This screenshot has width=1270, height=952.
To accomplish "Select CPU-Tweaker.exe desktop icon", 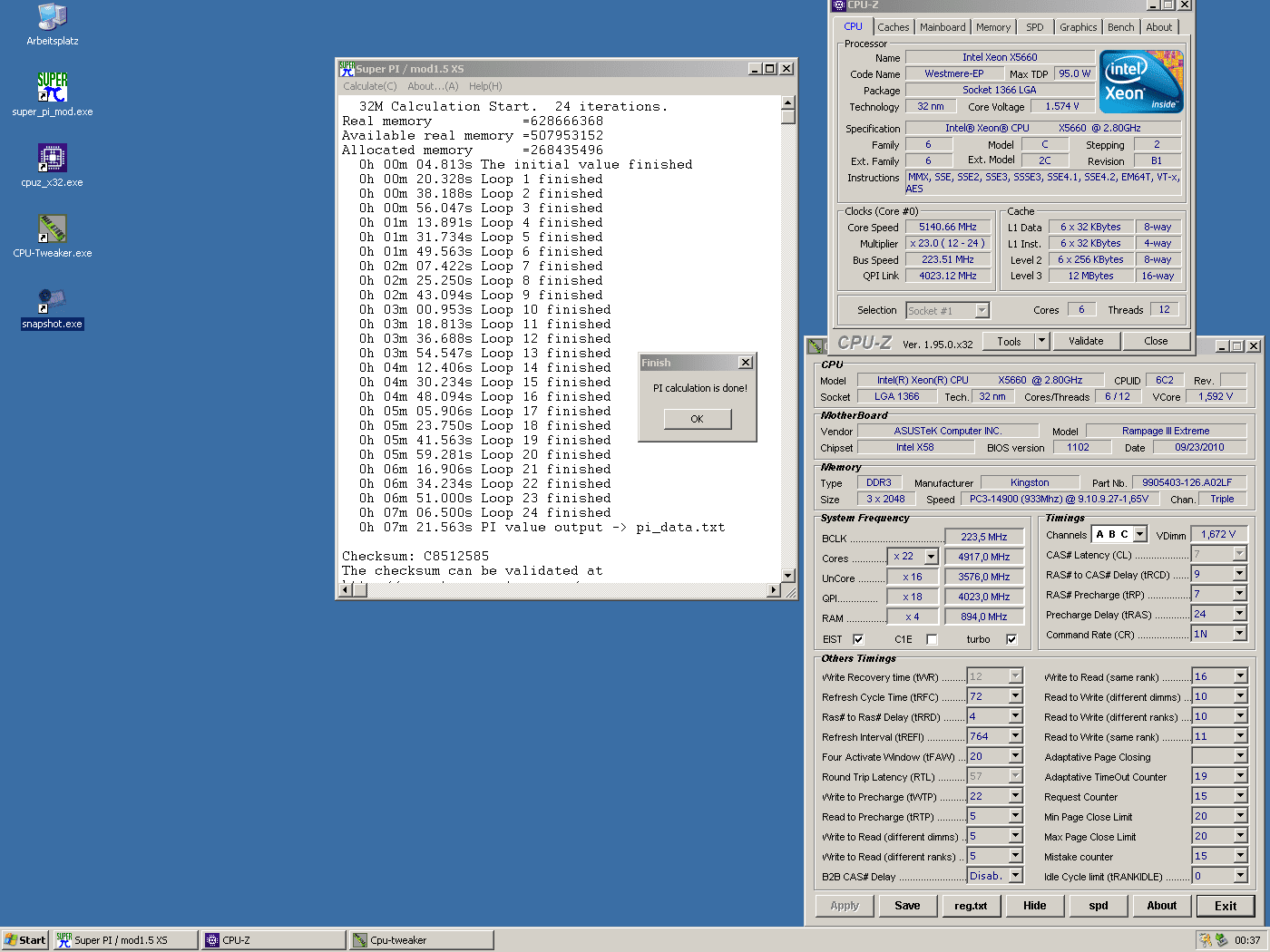I will (52, 236).
